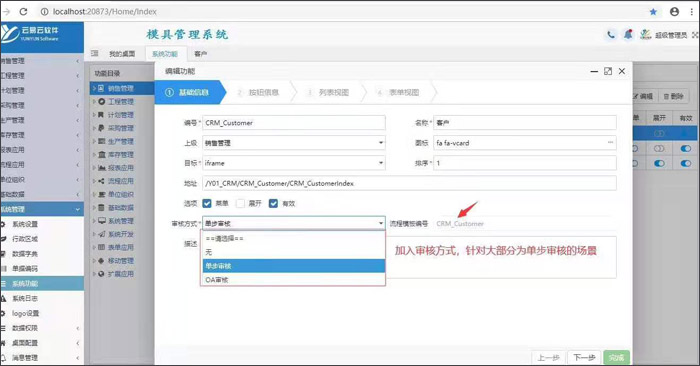Click the 系统开发 icon in 功能目录 tree

101,234
